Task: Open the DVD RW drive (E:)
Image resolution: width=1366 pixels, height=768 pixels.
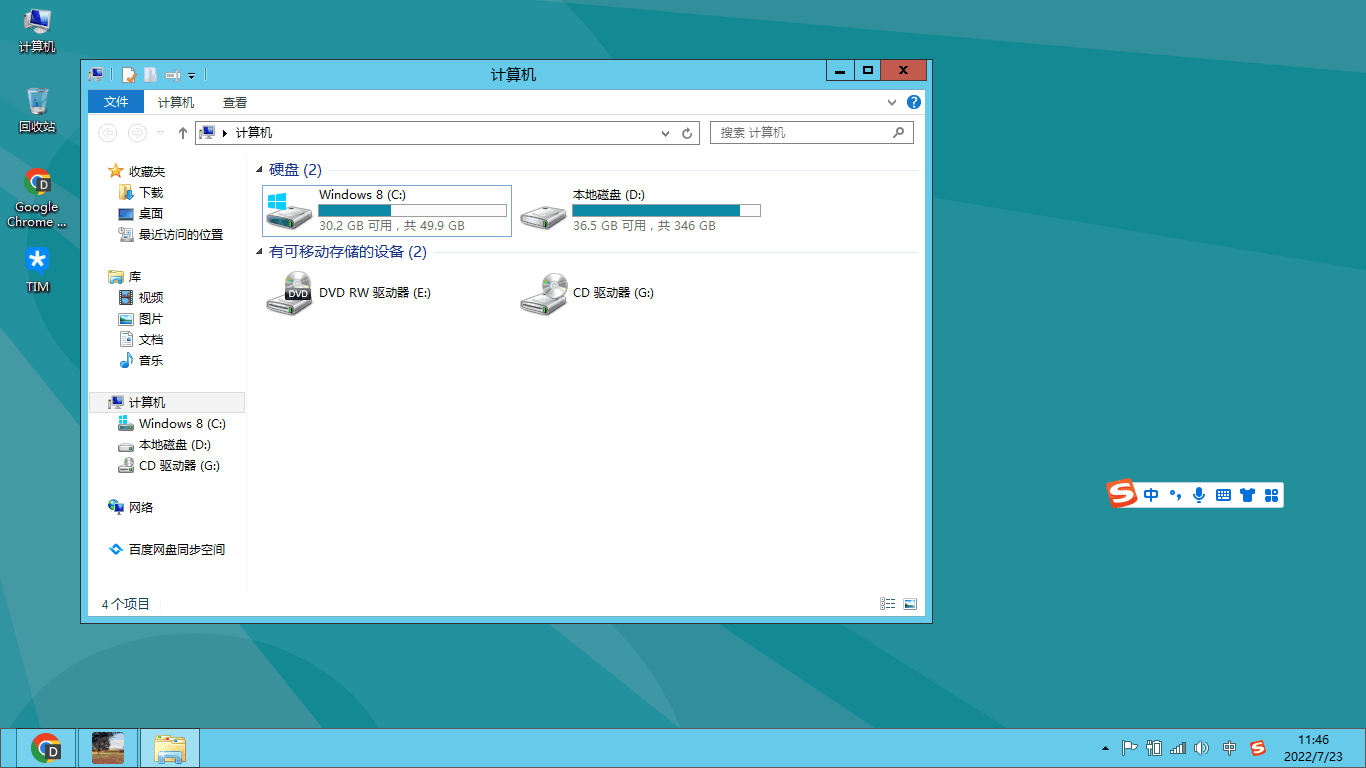Action: pyautogui.click(x=349, y=293)
